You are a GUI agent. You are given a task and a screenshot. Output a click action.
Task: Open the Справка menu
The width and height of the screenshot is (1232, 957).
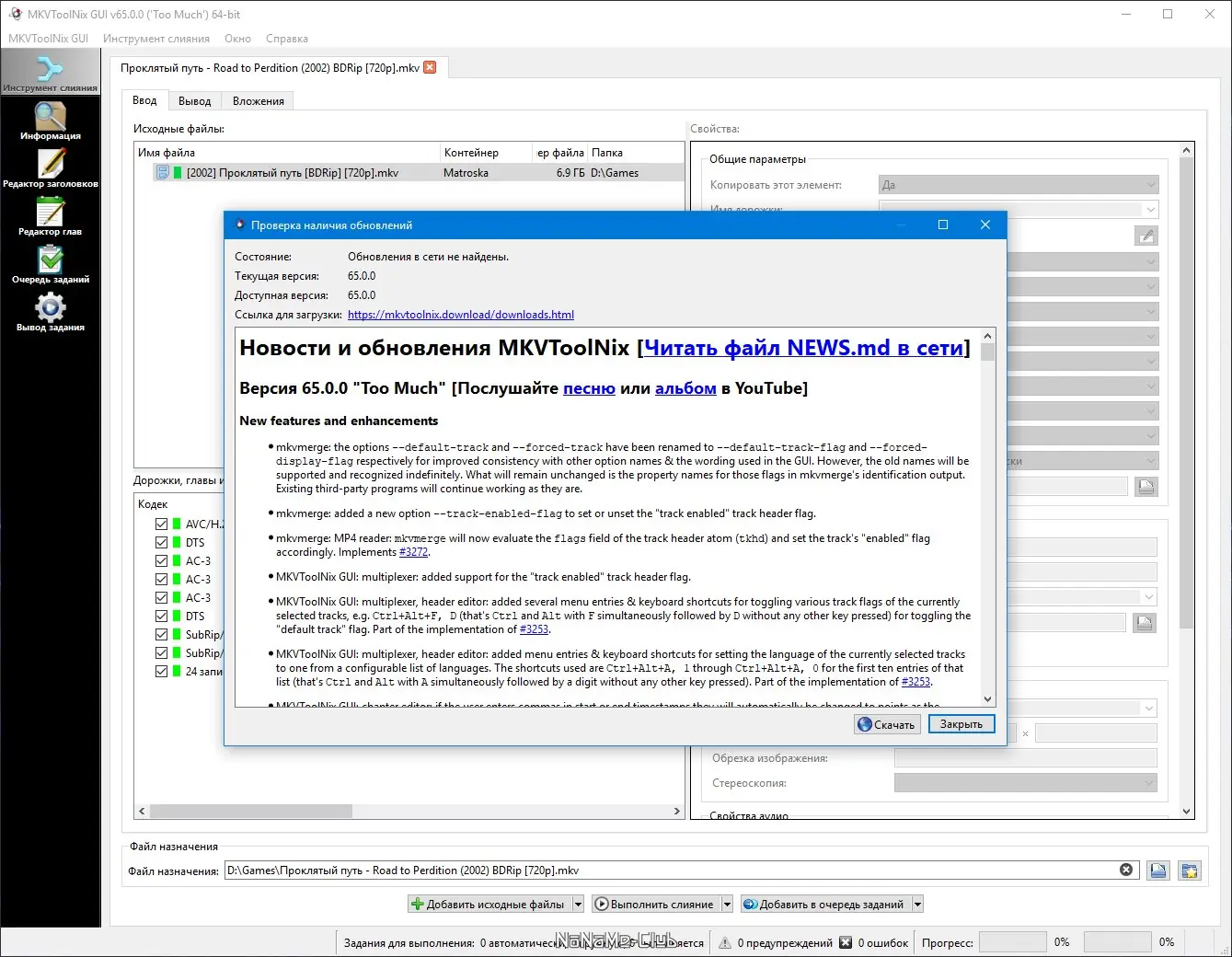287,39
